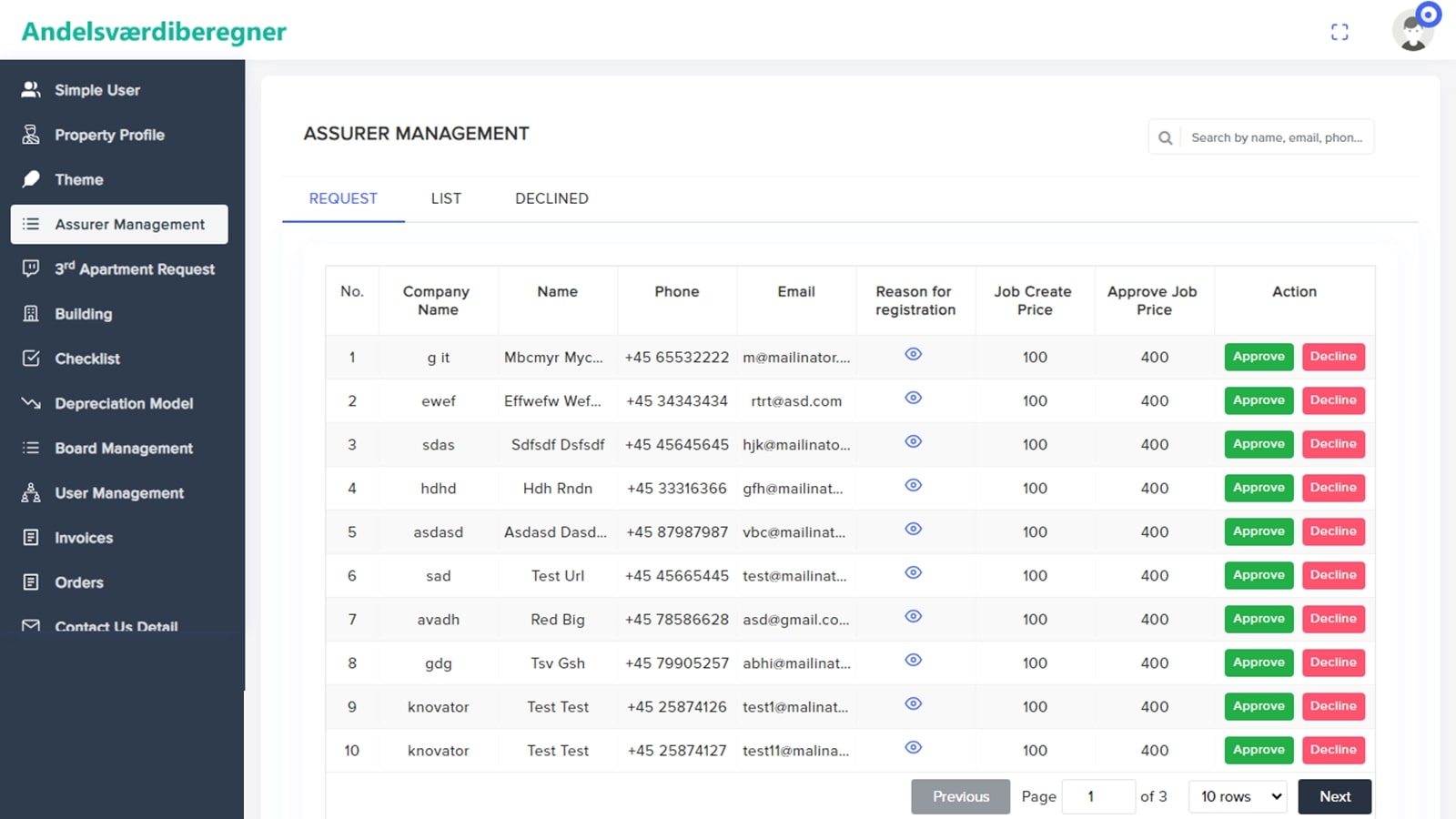Viewport: 1456px width, 819px height.
Task: Go to Property Profile in sidebar
Action: pyautogui.click(x=109, y=135)
